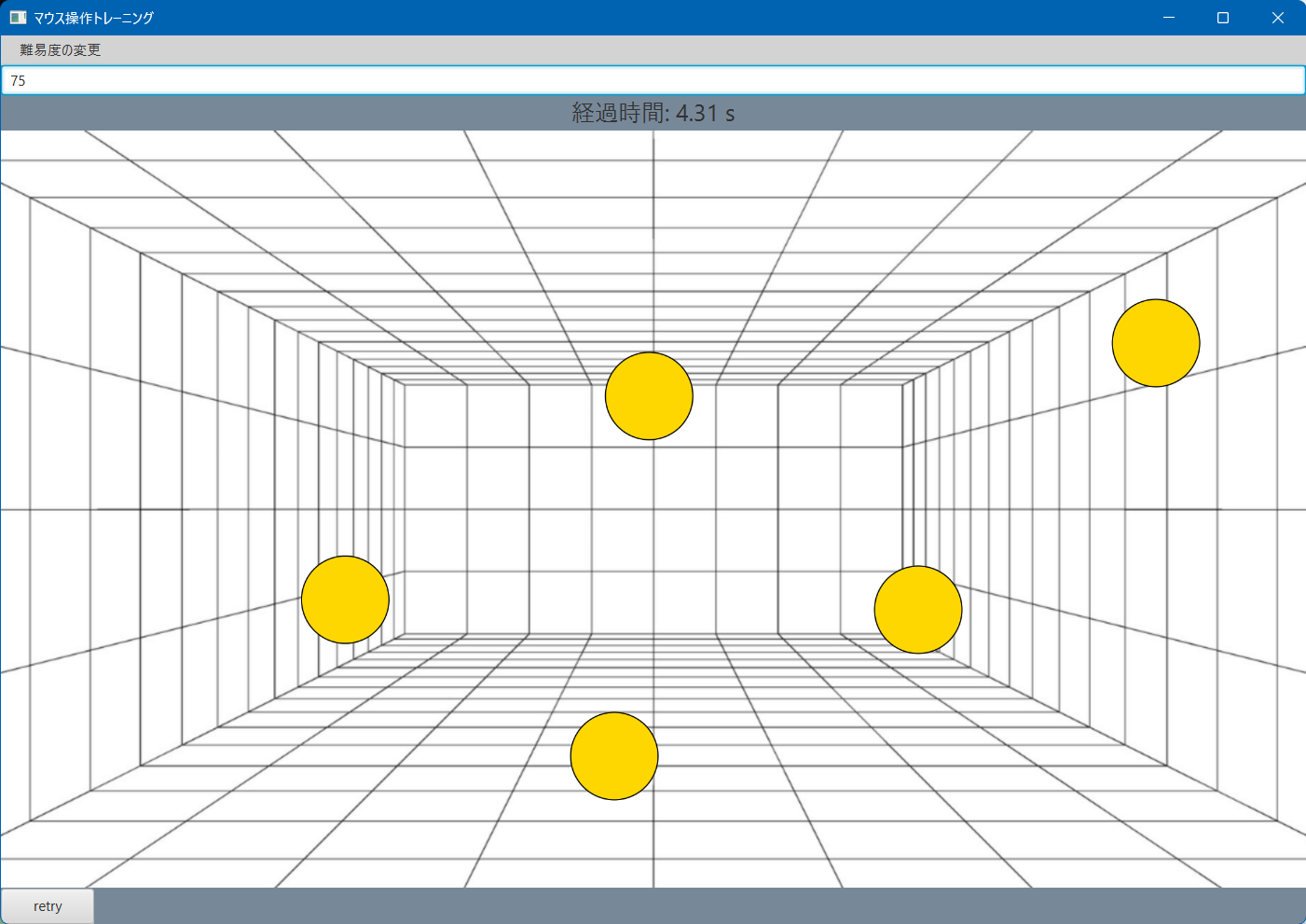This screenshot has width=1306, height=924.
Task: Click the gray bar beside the retry button
Action: [699, 906]
